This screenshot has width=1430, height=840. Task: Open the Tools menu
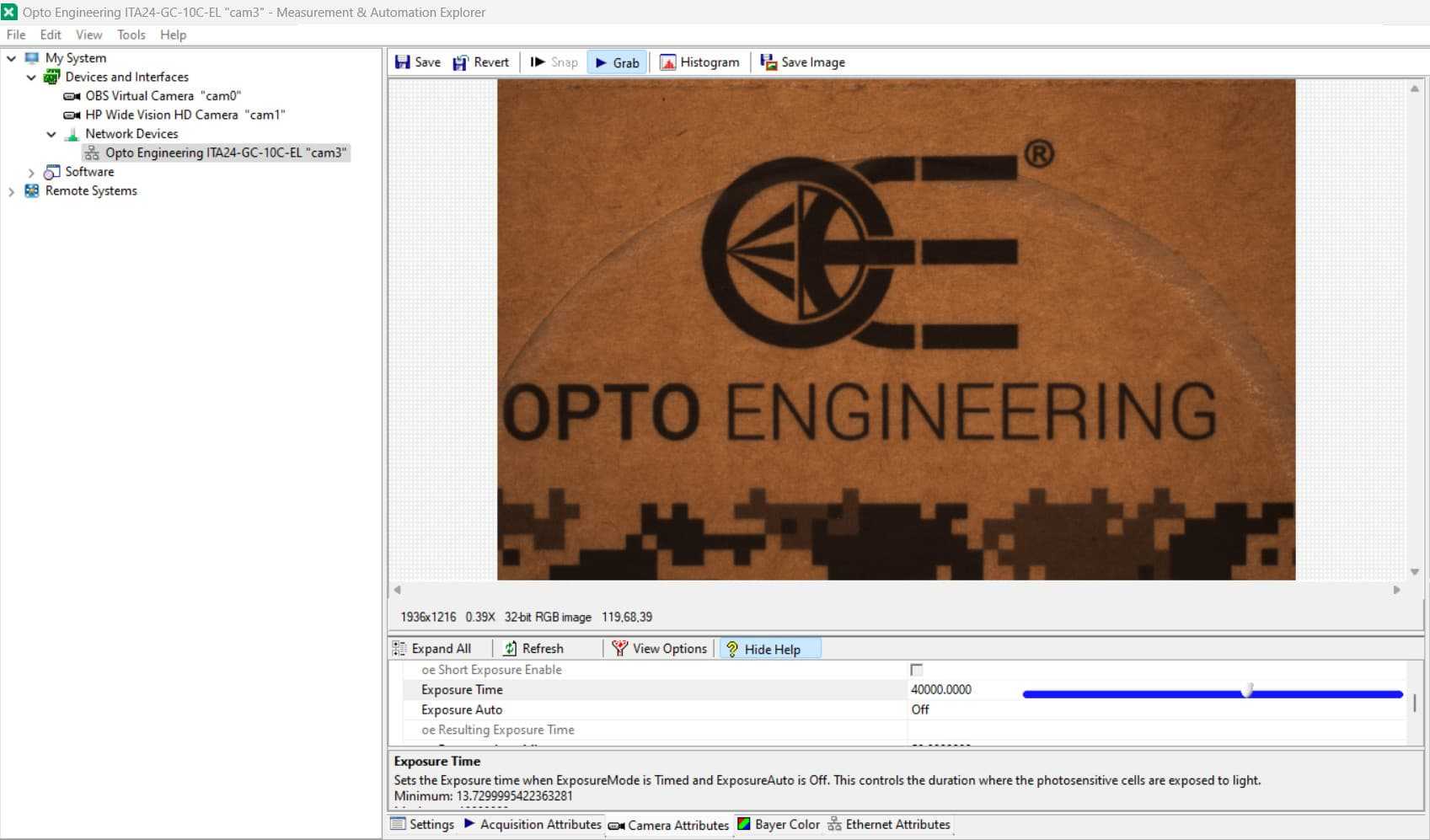[131, 35]
